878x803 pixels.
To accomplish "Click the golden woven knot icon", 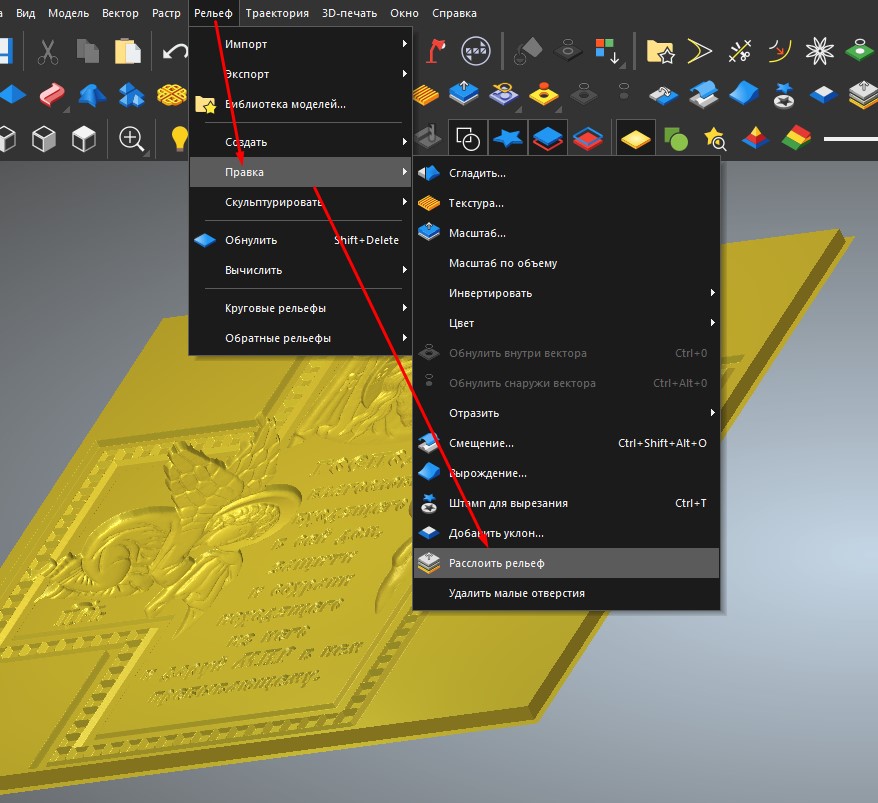I will click(170, 95).
